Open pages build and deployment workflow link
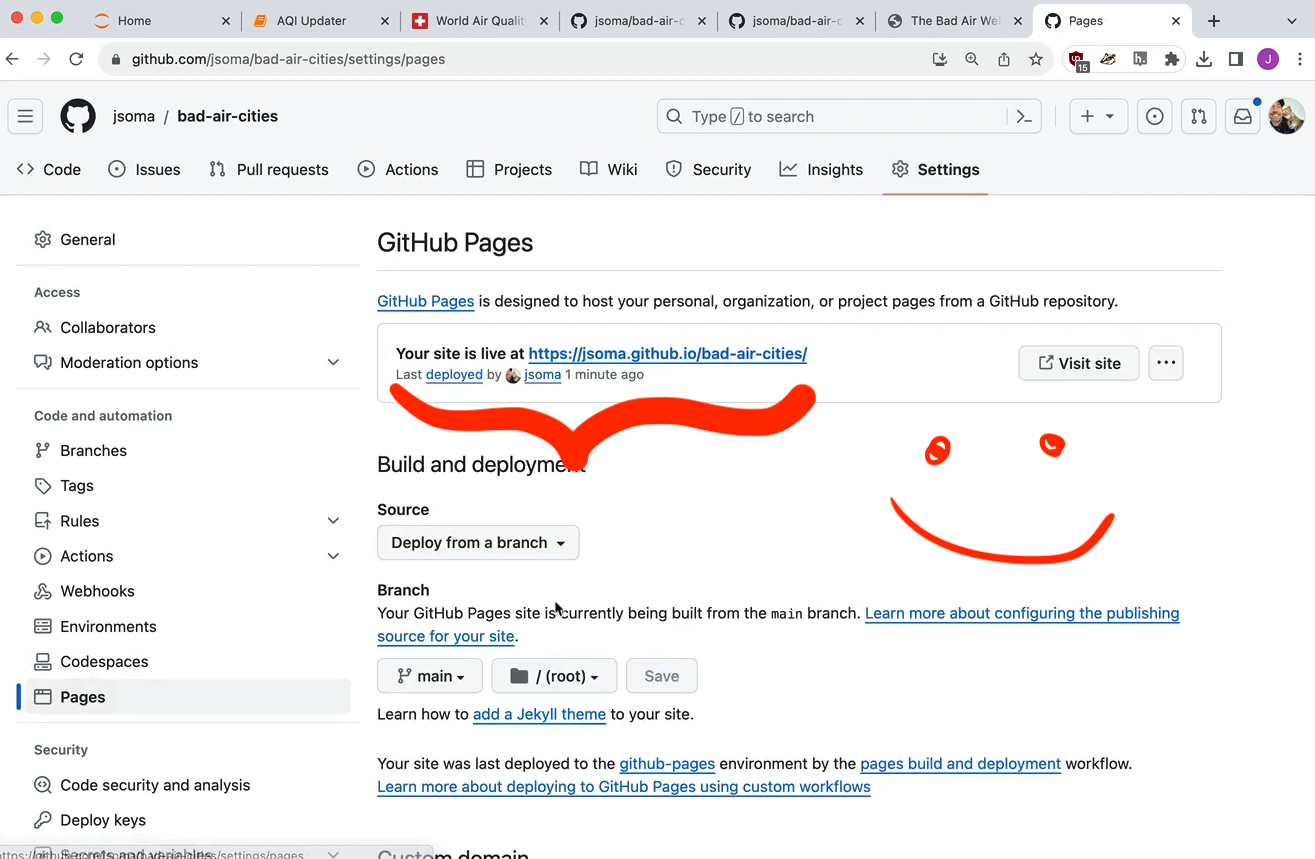This screenshot has width=1315, height=859. click(x=960, y=763)
